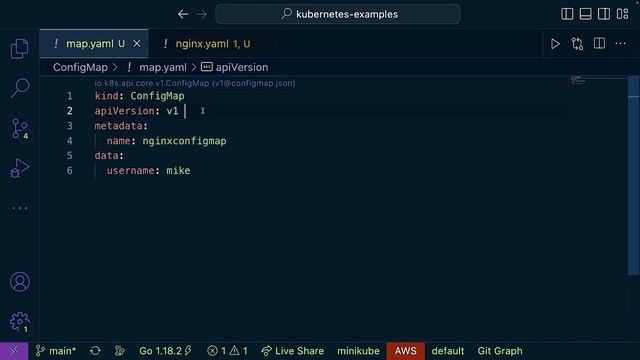640x360 pixels.
Task: Open Git Graph from status bar
Action: pos(500,351)
